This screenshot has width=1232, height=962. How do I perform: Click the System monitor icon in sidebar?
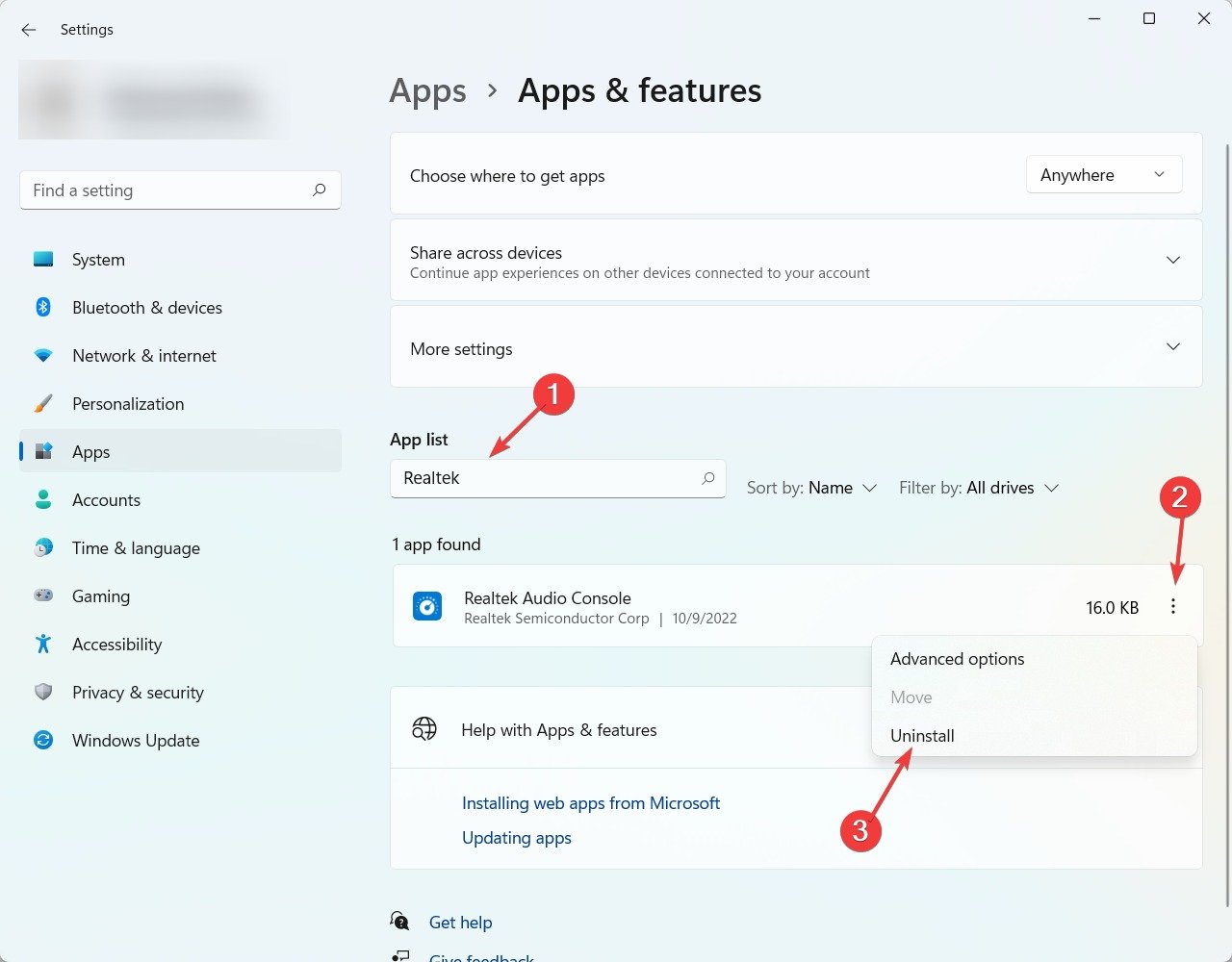(43, 260)
